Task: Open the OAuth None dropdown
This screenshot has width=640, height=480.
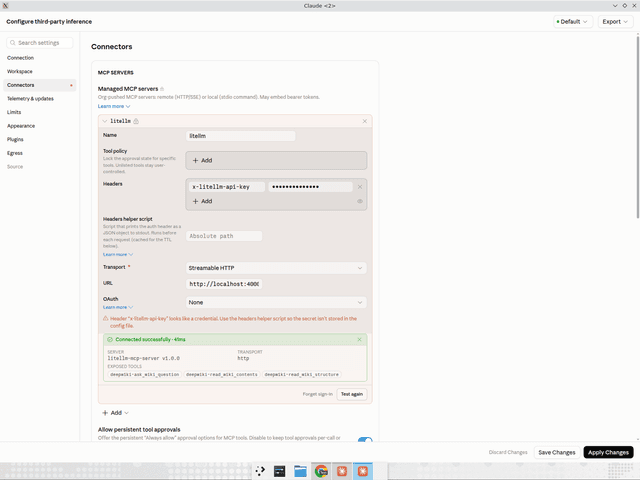Action: [x=276, y=302]
